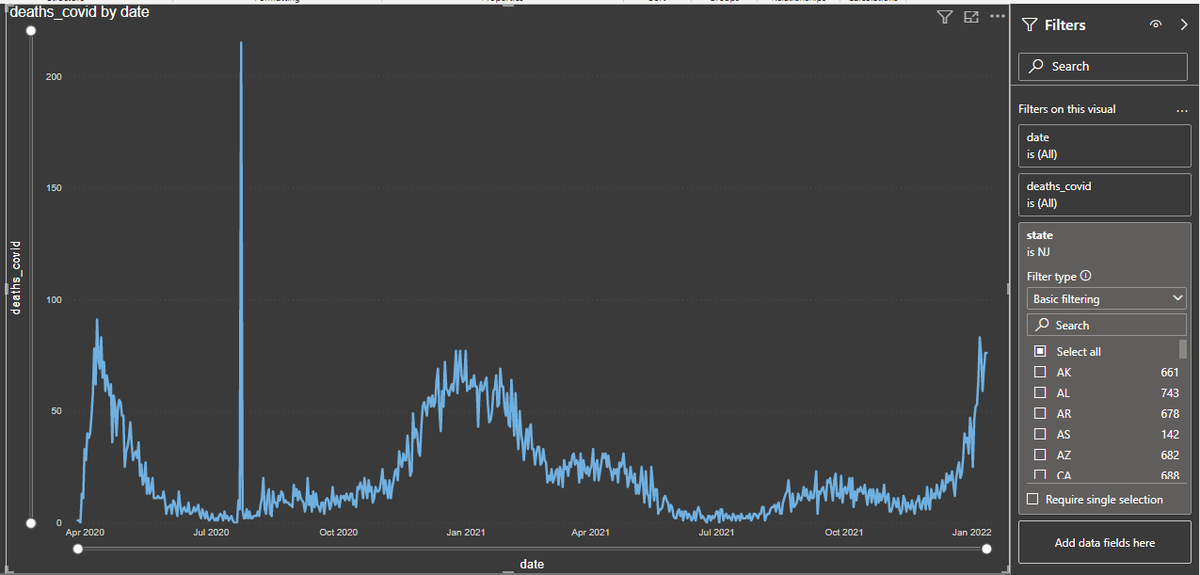The height and width of the screenshot is (575, 1200).
Task: Click Add data fields here well
Action: (x=1105, y=542)
